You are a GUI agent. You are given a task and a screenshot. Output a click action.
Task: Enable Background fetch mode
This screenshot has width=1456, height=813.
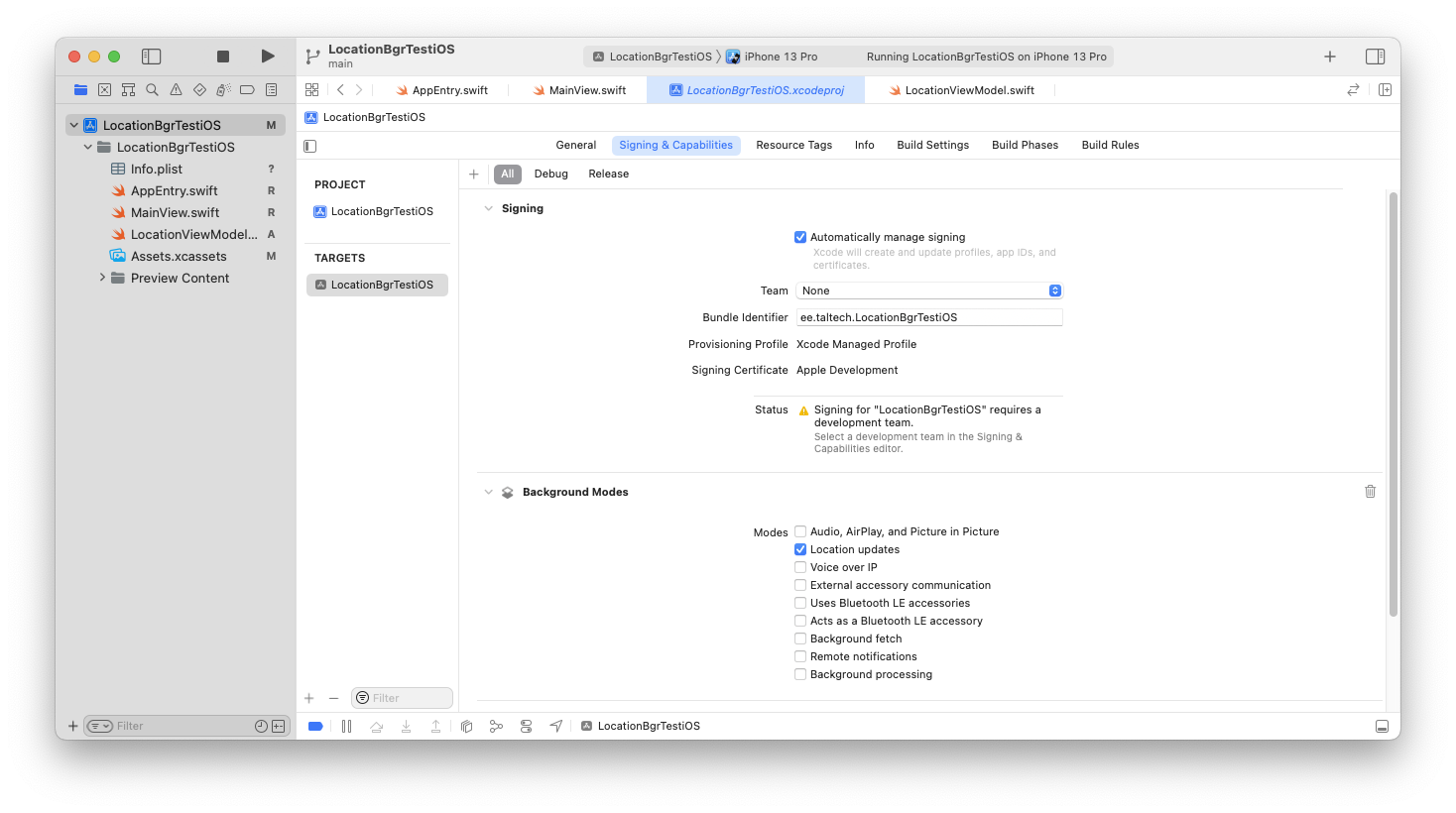(800, 639)
